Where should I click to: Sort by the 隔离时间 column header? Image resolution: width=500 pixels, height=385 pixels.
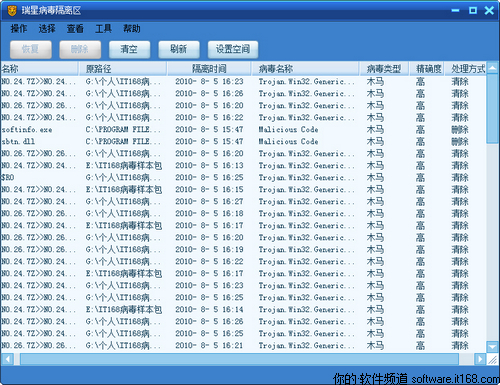point(209,69)
